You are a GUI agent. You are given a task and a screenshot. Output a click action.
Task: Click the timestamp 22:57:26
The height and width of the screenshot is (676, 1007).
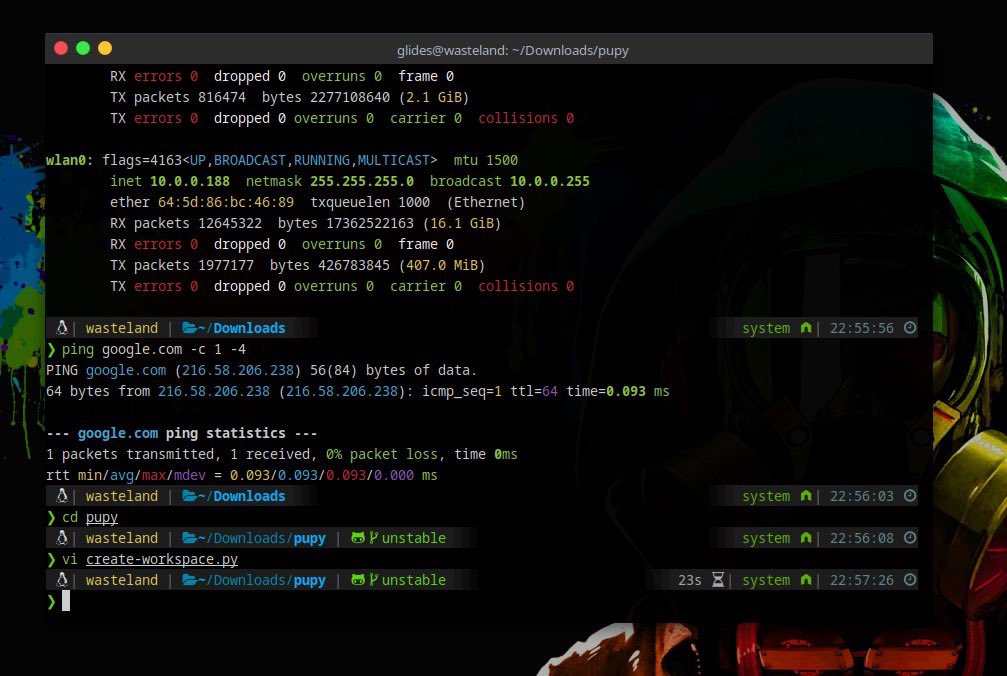(861, 580)
